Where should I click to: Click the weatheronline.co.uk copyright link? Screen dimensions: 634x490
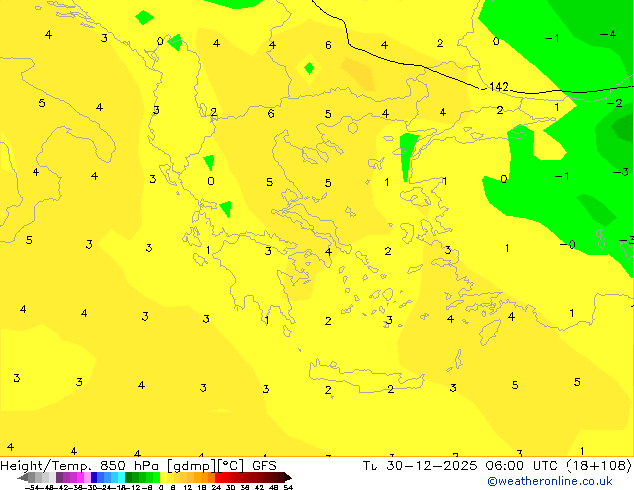pyautogui.click(x=549, y=481)
